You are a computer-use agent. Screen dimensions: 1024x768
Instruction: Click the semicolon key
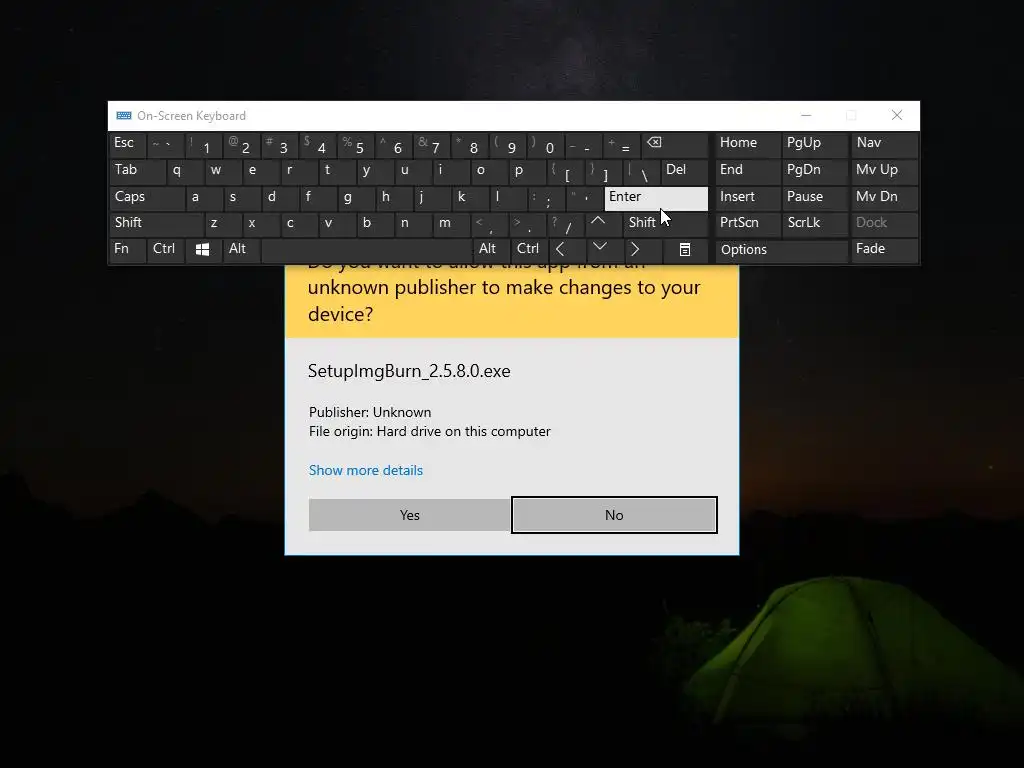tap(546, 197)
